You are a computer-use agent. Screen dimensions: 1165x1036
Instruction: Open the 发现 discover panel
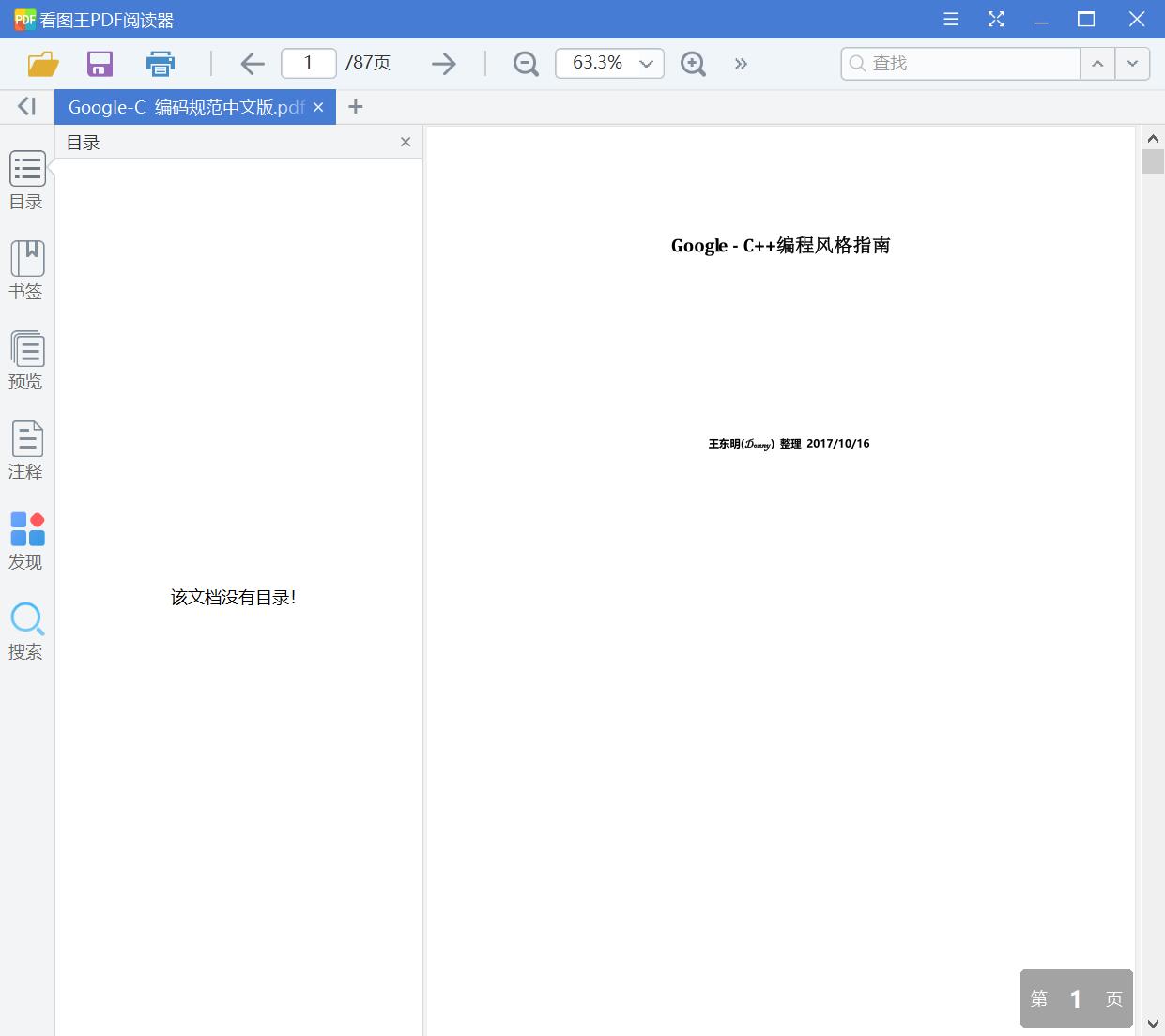(x=26, y=539)
